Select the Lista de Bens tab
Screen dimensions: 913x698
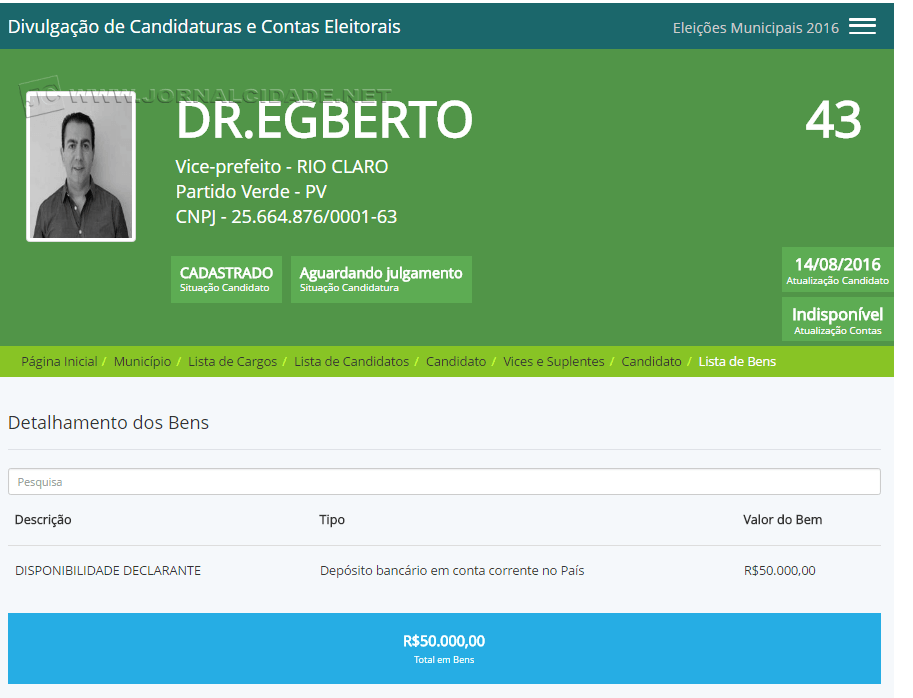click(737, 361)
